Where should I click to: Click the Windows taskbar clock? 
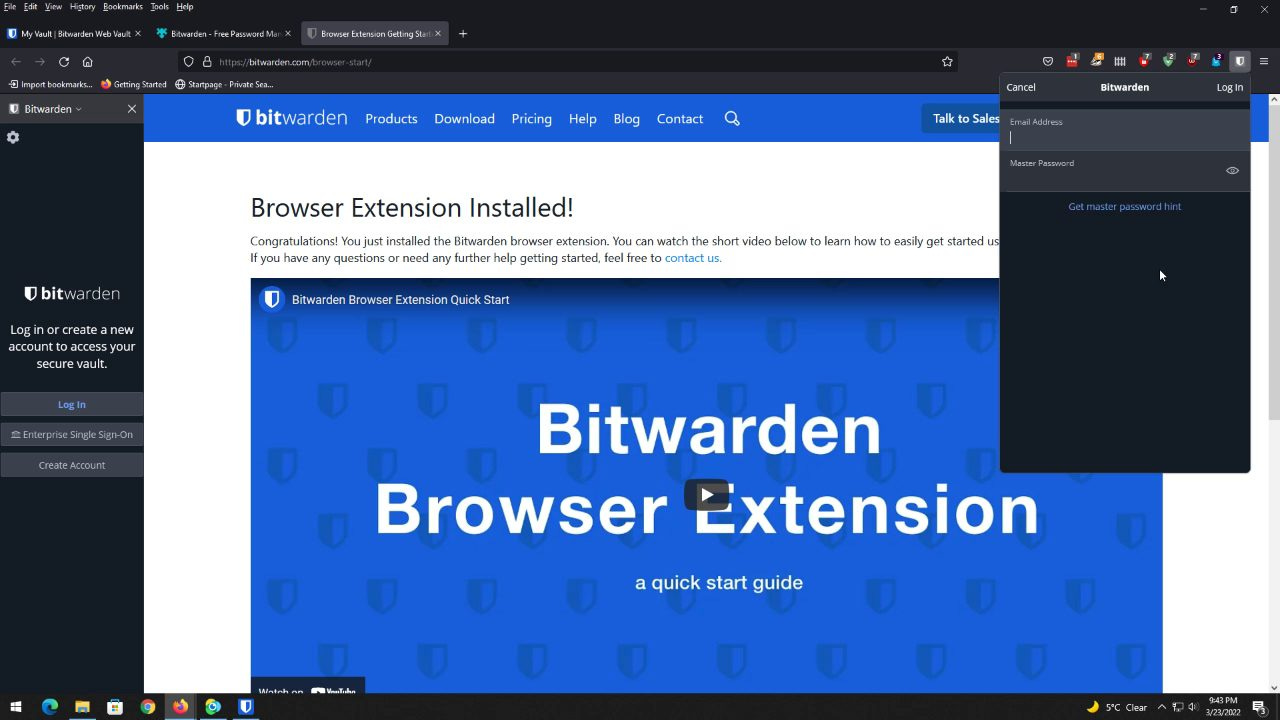pyautogui.click(x=1223, y=706)
